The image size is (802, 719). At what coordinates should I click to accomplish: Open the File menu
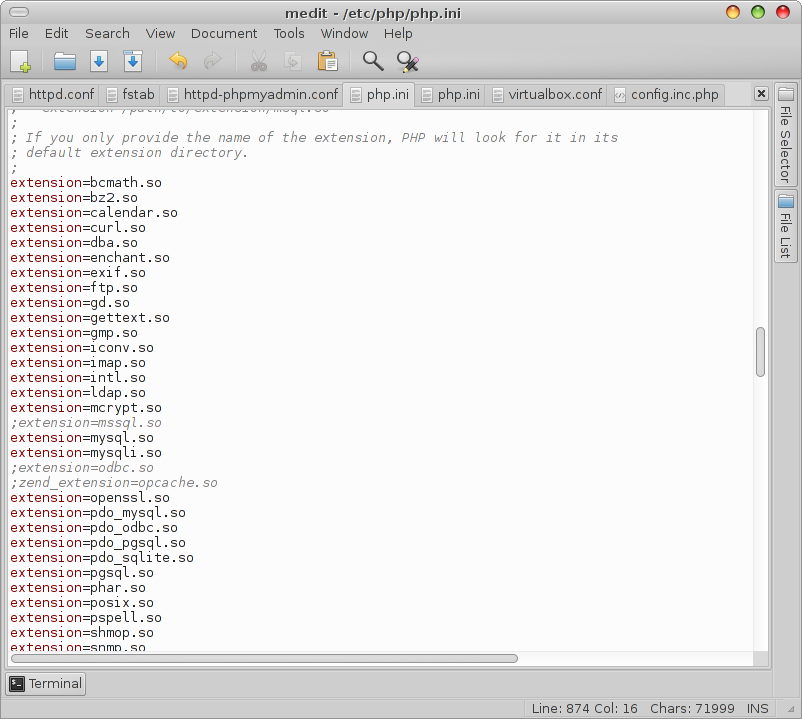click(x=19, y=34)
